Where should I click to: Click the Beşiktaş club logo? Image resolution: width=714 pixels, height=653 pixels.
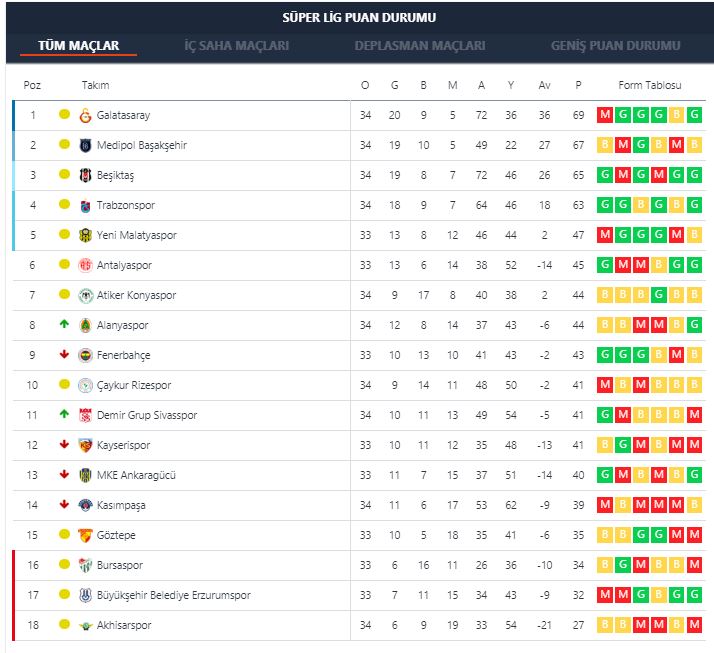click(85, 175)
